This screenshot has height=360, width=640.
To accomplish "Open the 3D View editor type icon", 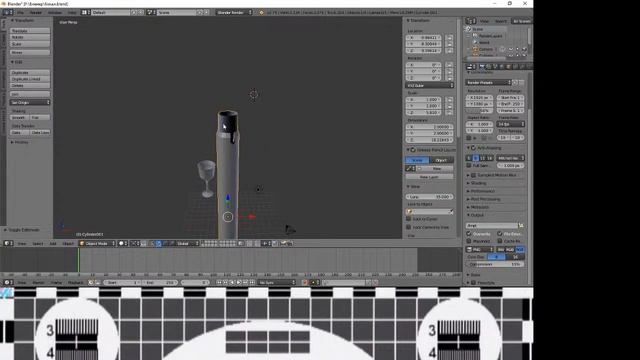I will [x=8, y=244].
